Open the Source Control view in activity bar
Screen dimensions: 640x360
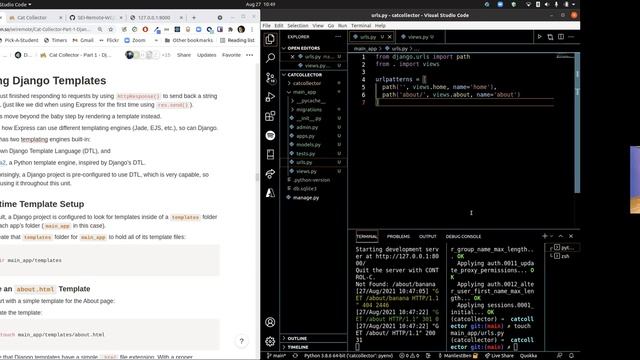coord(270,78)
